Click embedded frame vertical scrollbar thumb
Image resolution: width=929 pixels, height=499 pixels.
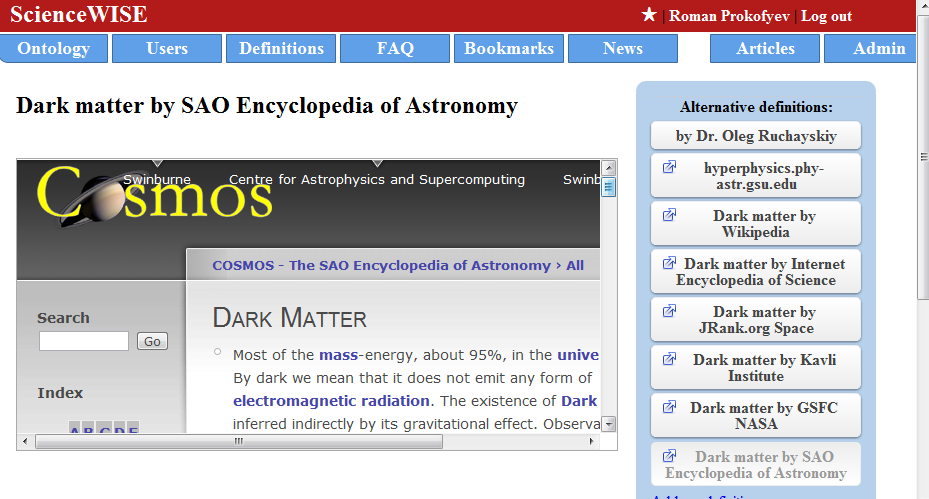[x=608, y=188]
